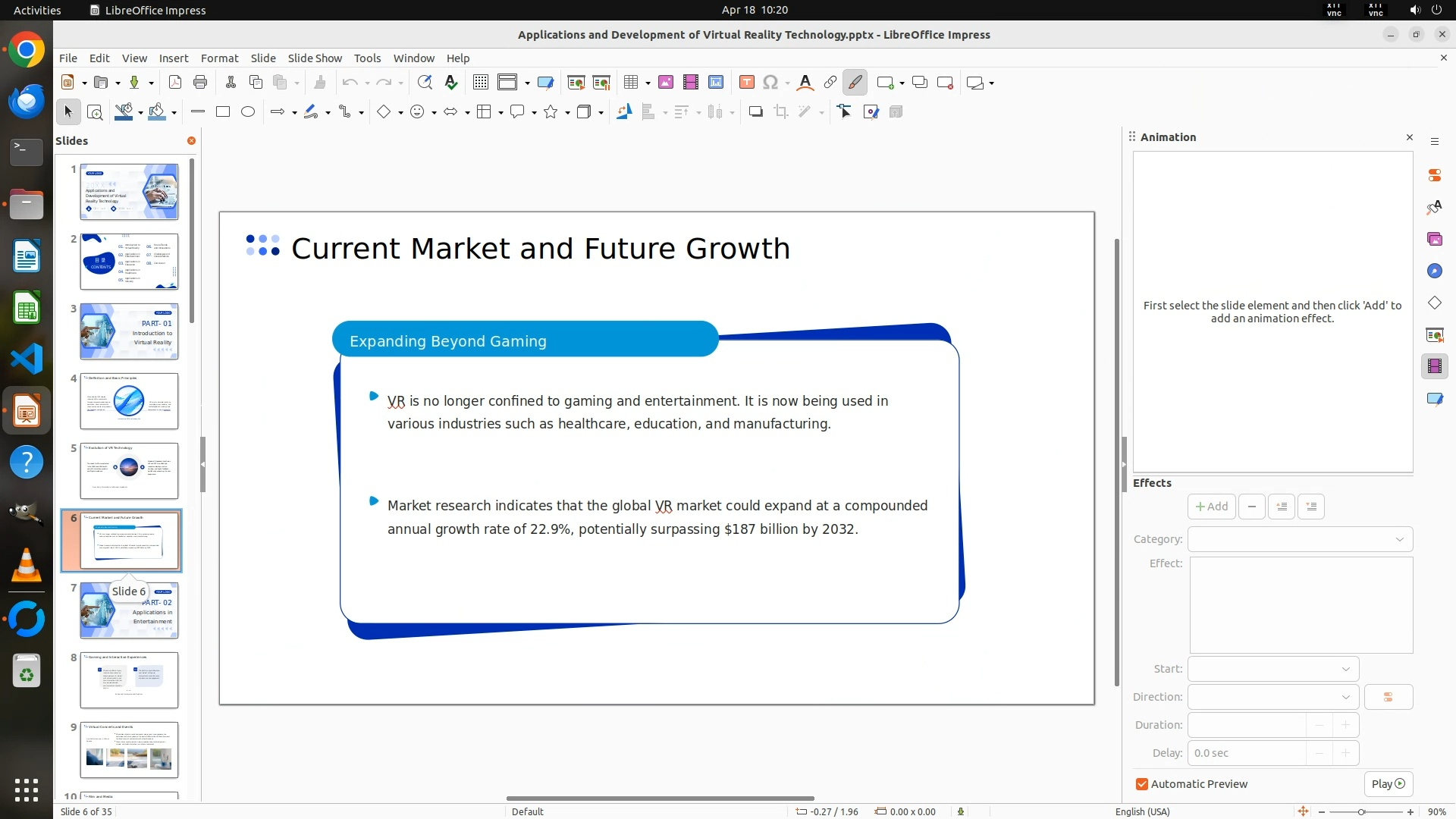Click the Insert Special Character icon
The height and width of the screenshot is (819, 1456).
pos(770,83)
